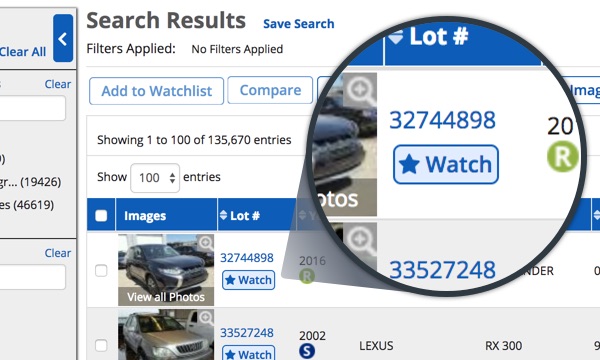Click the filter count (19426) in the sidebar
This screenshot has height=360, width=600.
[x=41, y=182]
